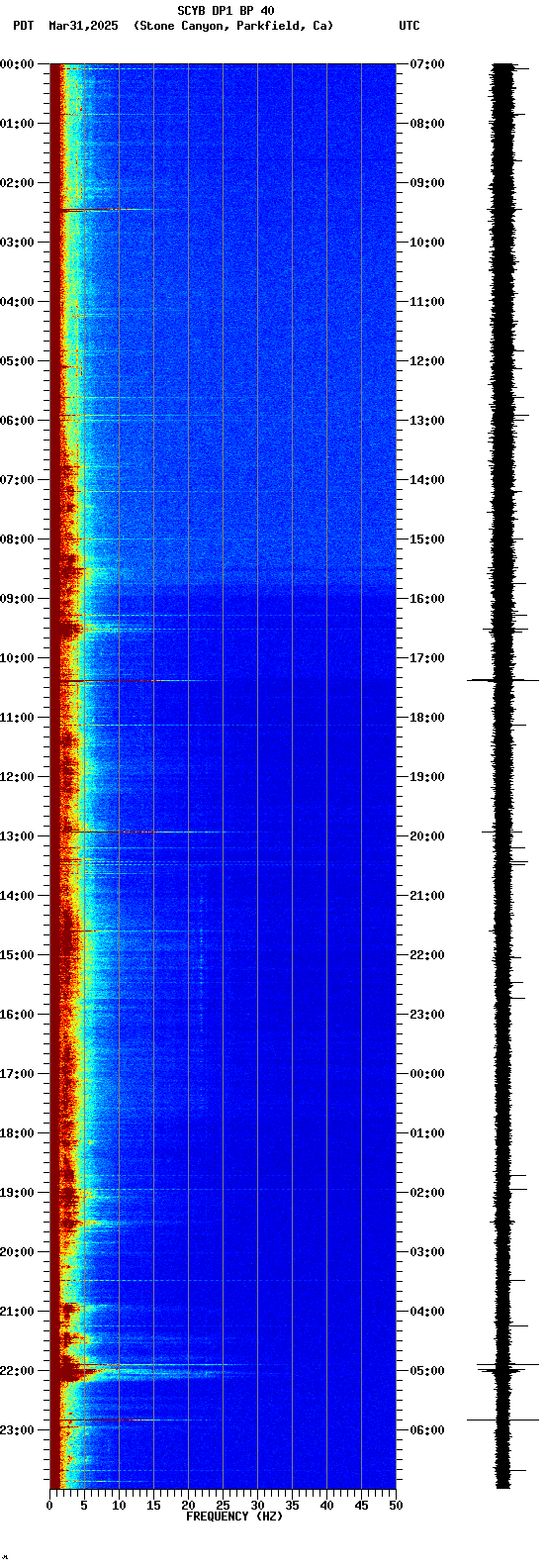Image resolution: width=546 pixels, height=1568 pixels.
Task: Click the UTC '00:00' time label
Action: (x=427, y=1074)
